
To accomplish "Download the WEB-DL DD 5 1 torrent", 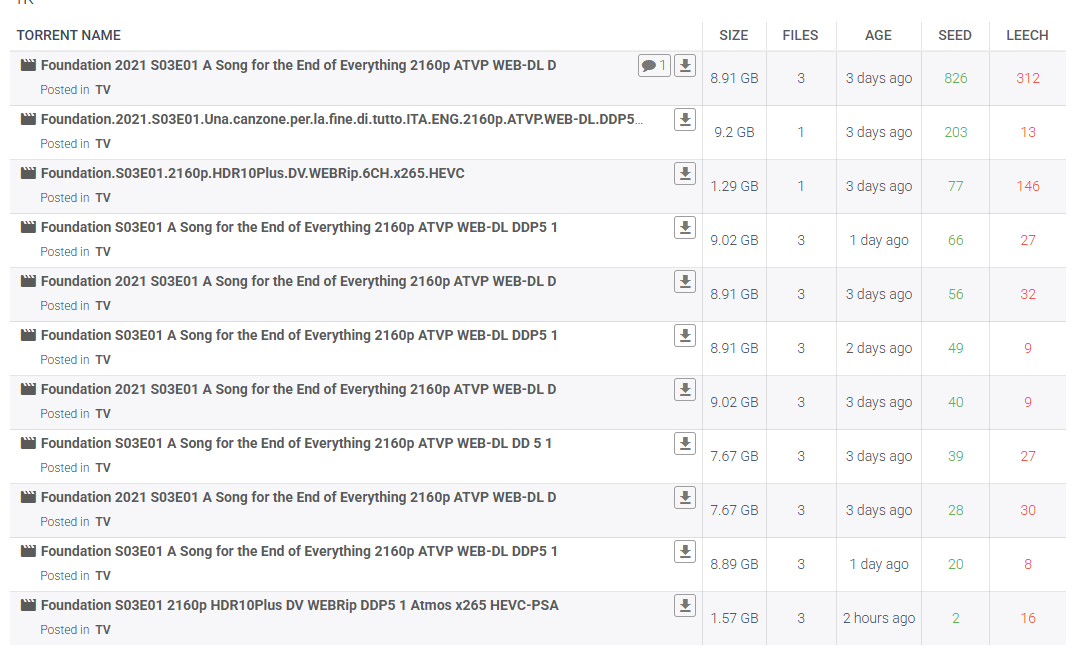I will (x=685, y=444).
